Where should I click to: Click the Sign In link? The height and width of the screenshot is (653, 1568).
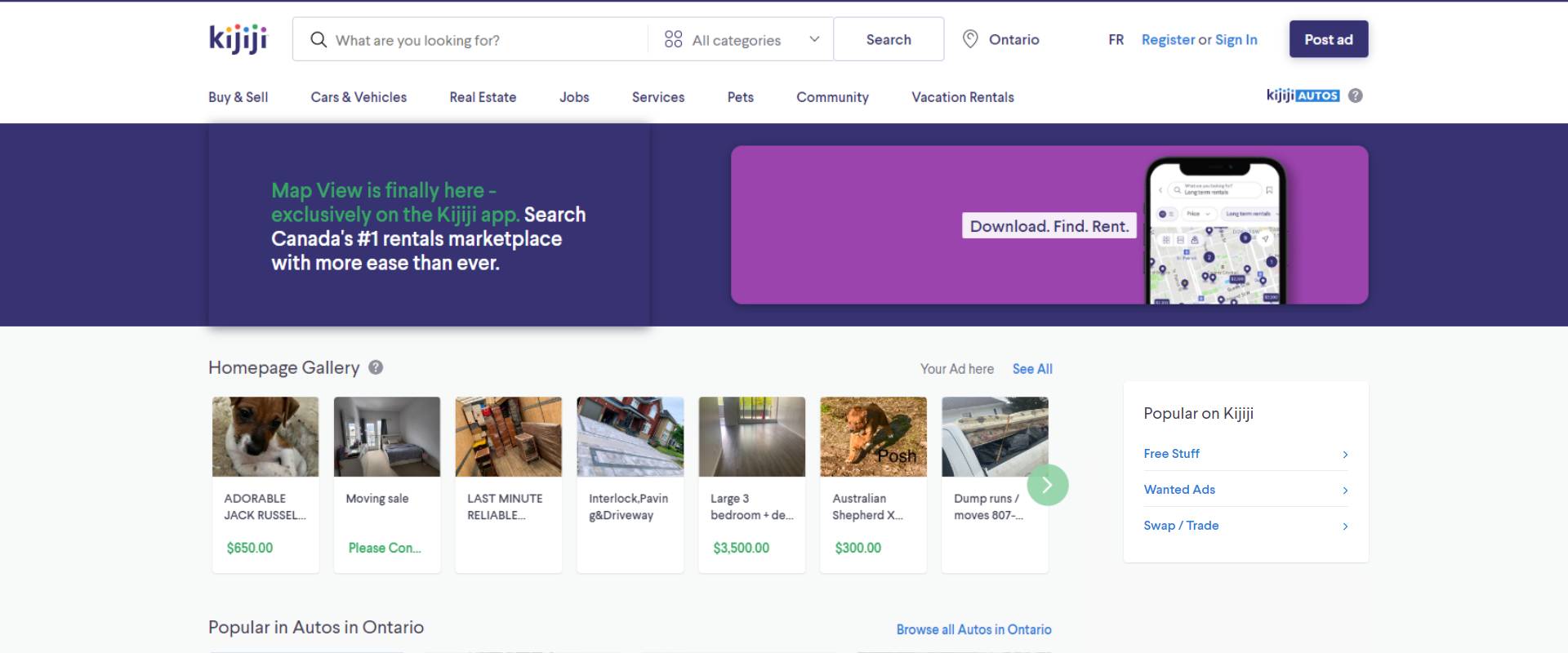click(1236, 40)
